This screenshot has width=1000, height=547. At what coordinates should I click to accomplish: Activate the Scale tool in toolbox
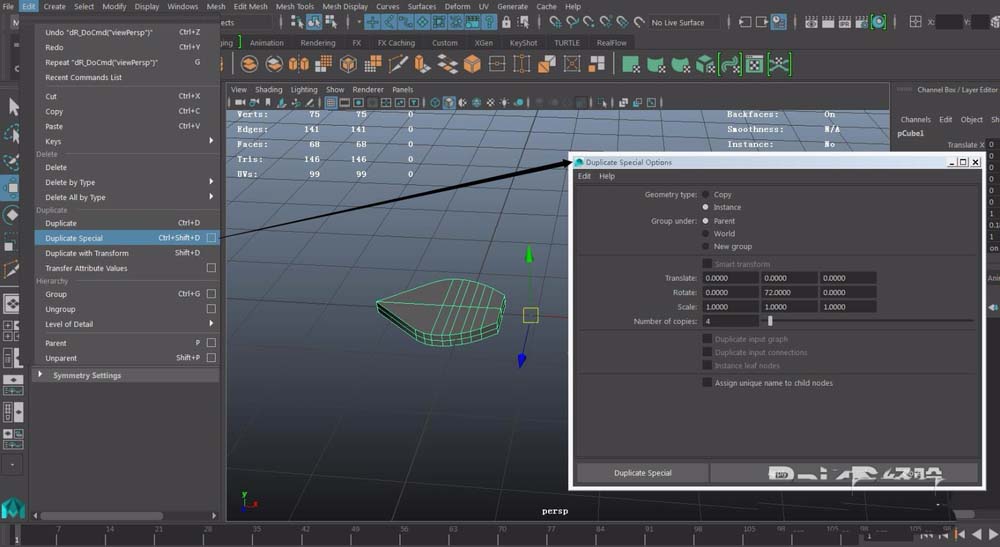pos(12,242)
